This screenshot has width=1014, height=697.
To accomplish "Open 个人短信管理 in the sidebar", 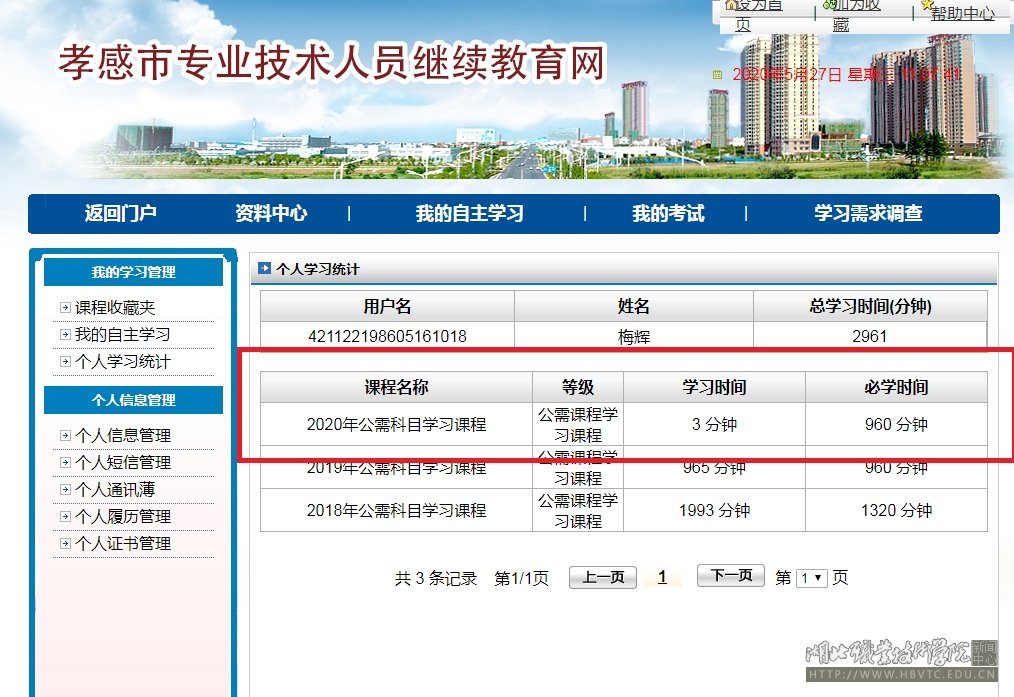I will 123,463.
